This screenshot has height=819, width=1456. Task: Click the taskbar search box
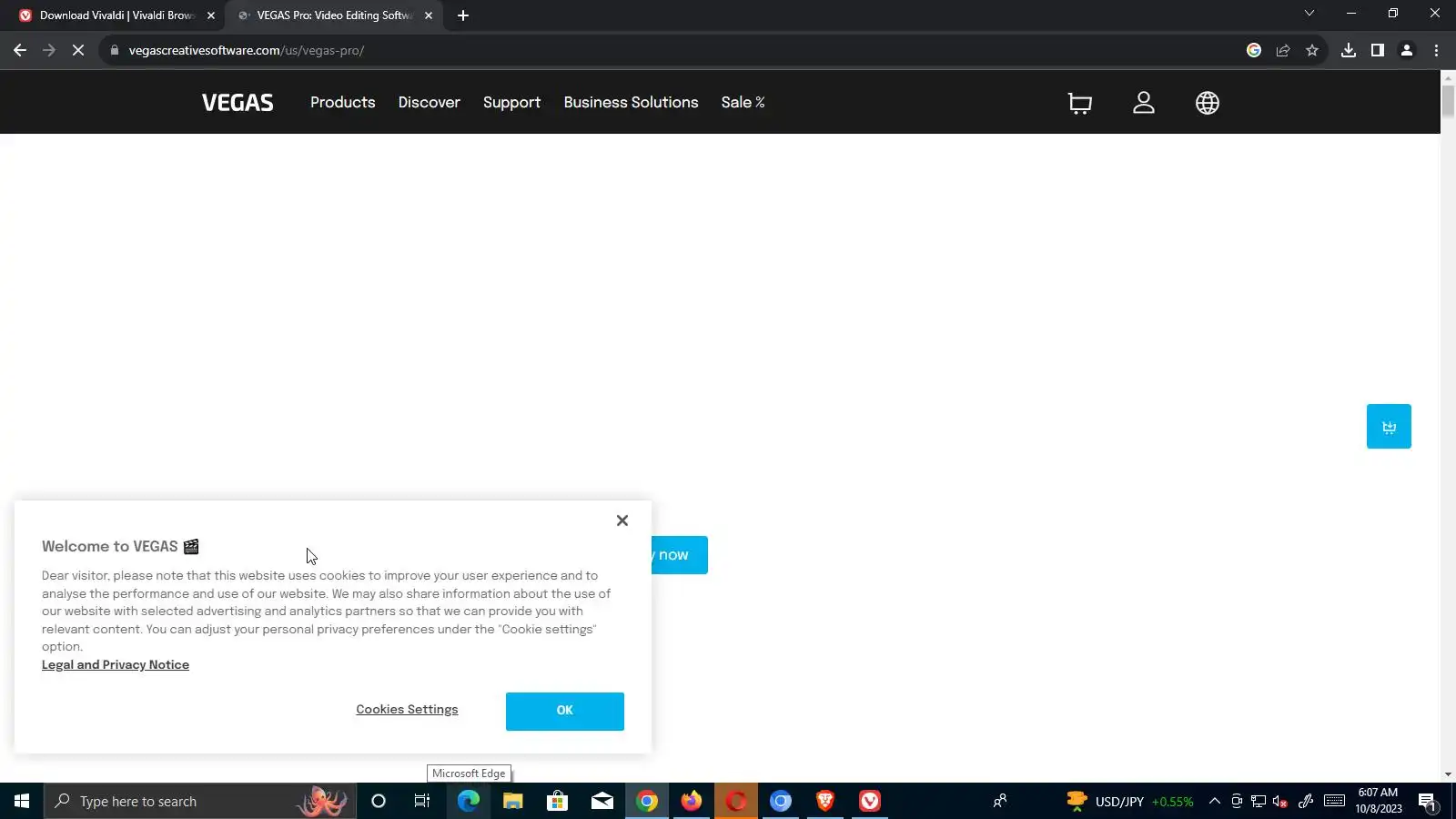(x=200, y=801)
